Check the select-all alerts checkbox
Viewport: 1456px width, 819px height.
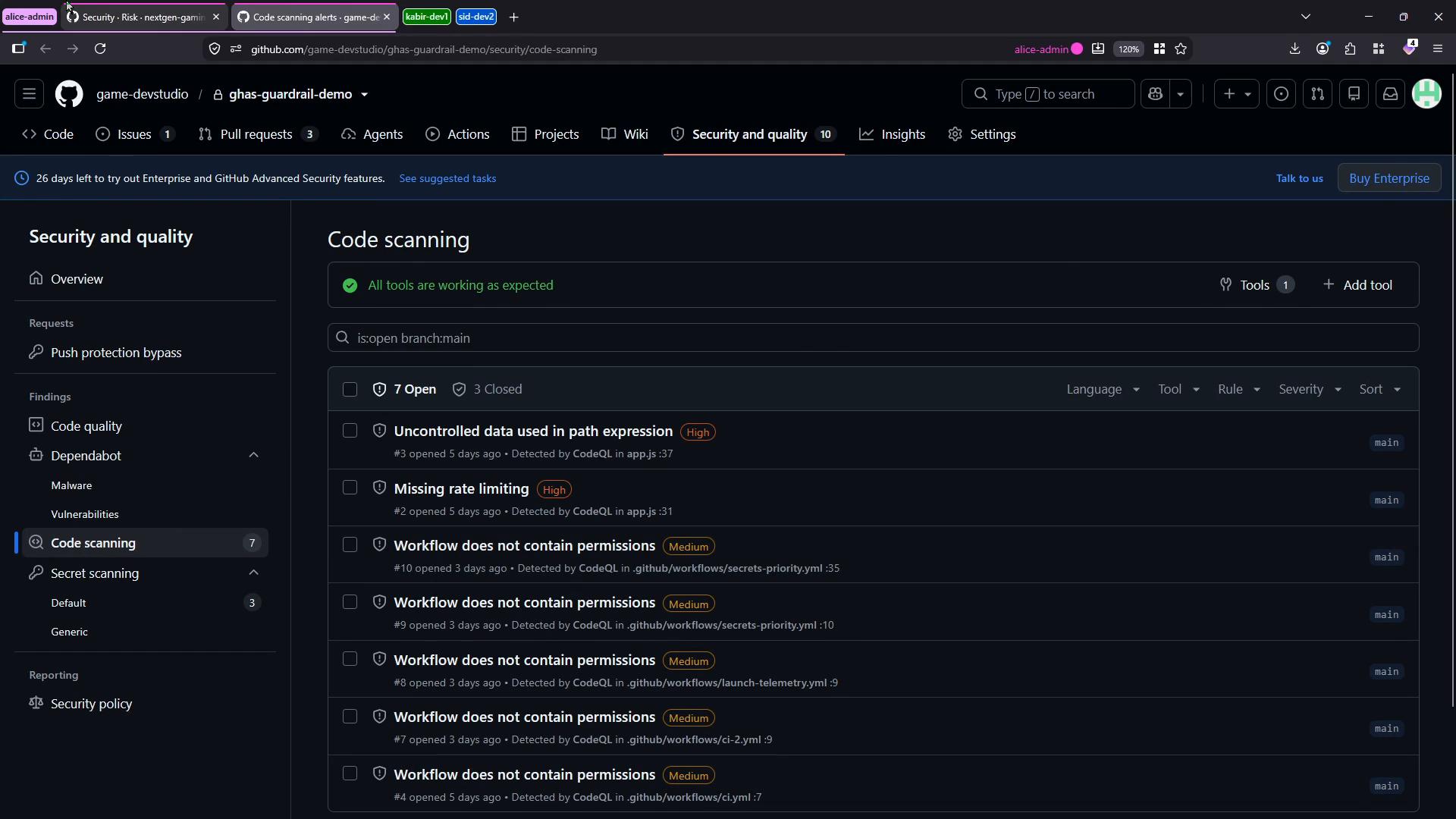coord(350,389)
